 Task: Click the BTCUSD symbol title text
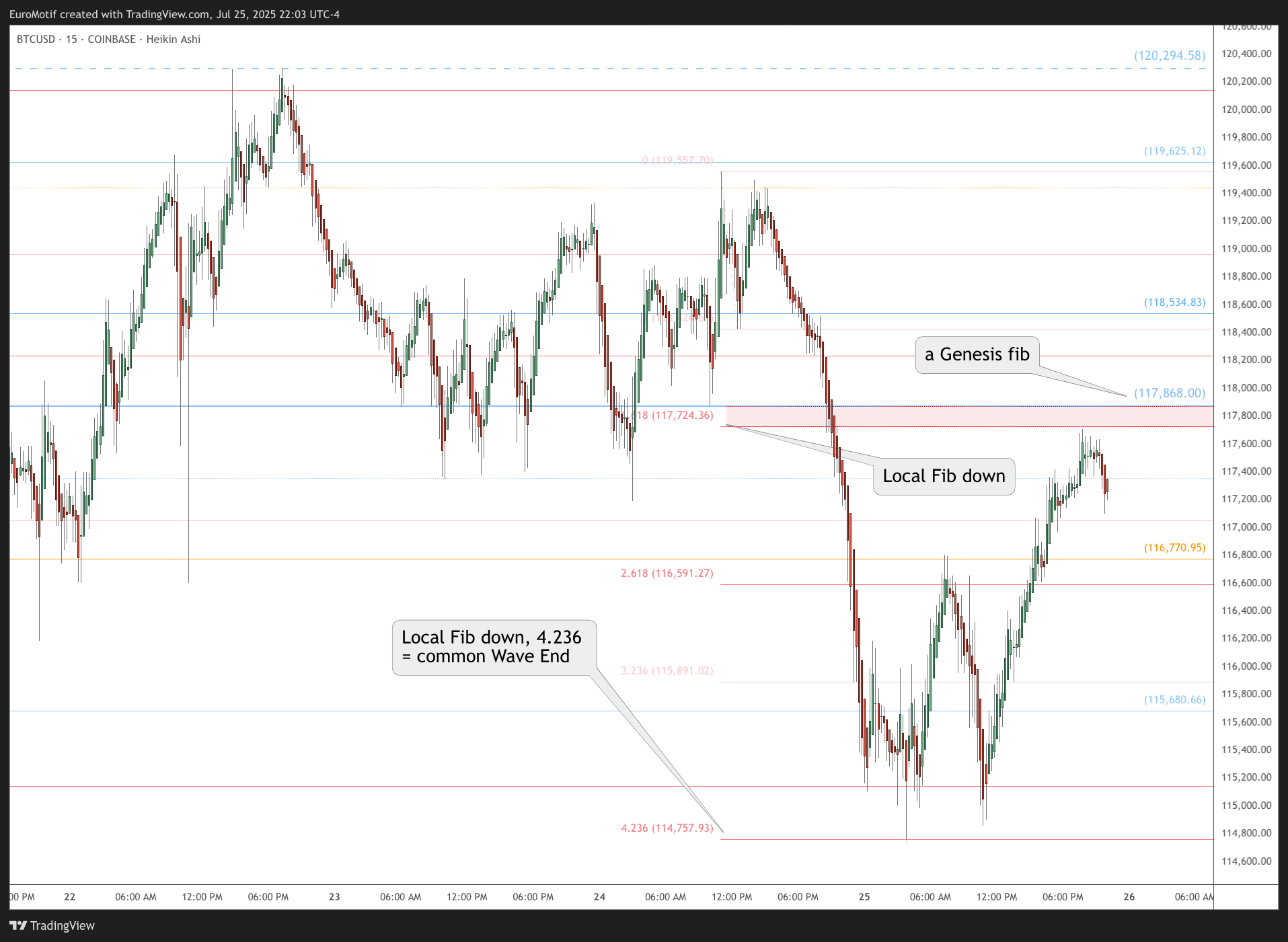pos(108,39)
